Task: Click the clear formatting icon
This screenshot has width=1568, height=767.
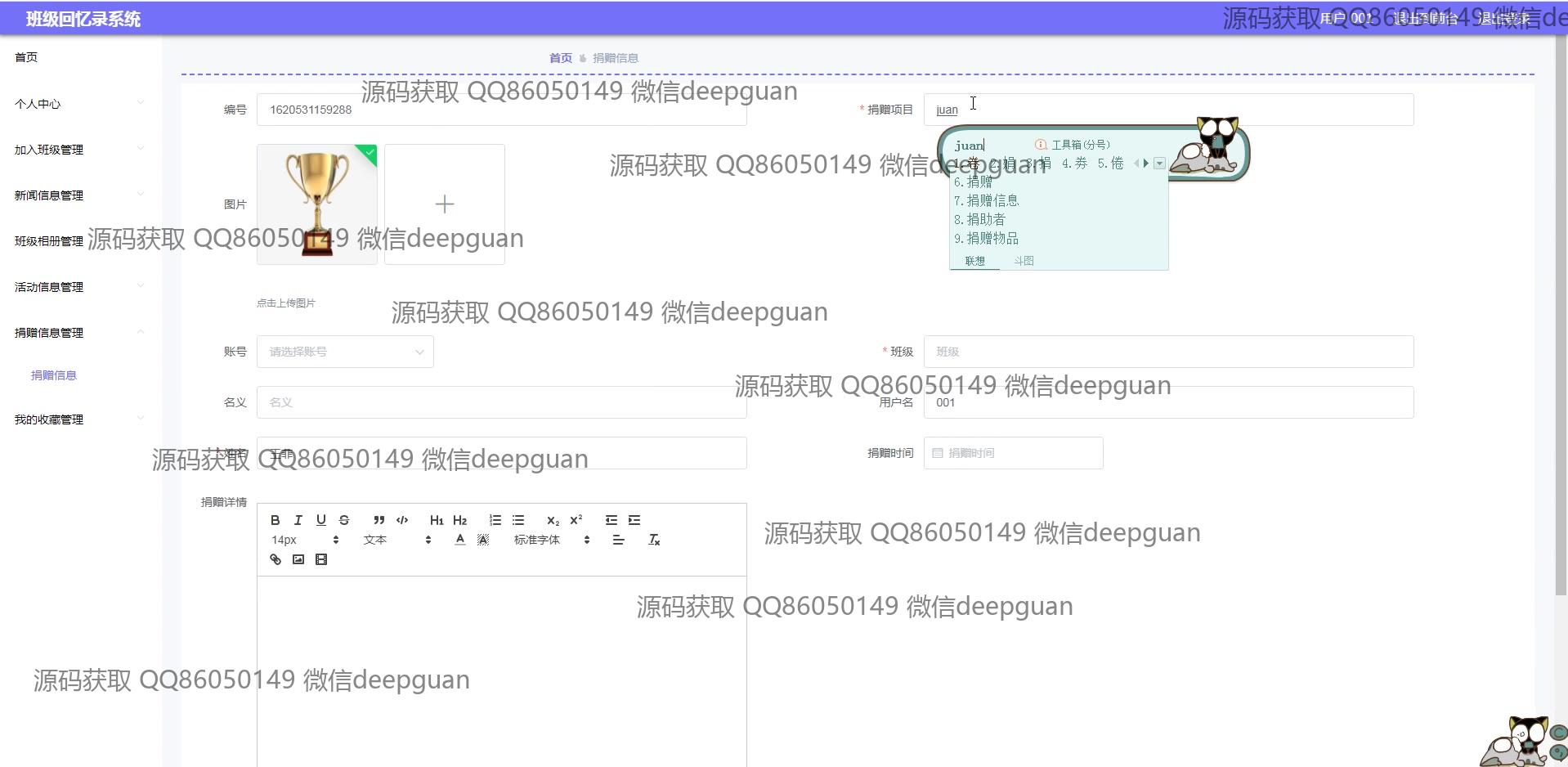Action: pos(654,540)
